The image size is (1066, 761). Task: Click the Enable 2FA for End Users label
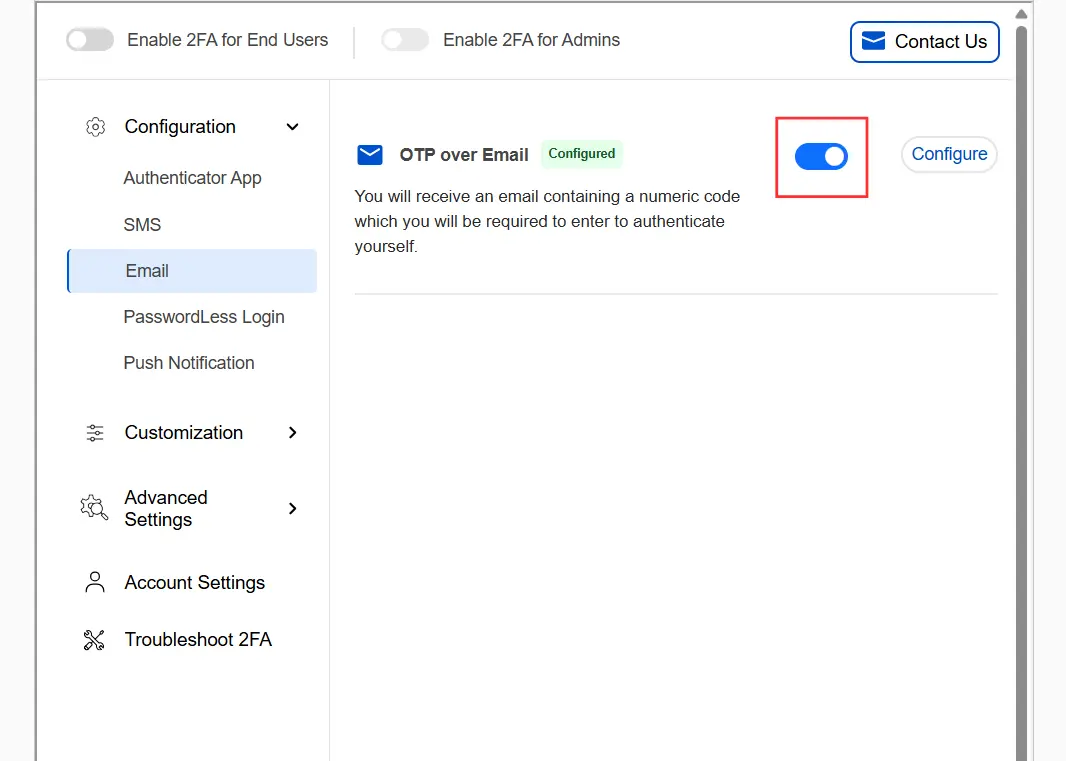tap(228, 40)
